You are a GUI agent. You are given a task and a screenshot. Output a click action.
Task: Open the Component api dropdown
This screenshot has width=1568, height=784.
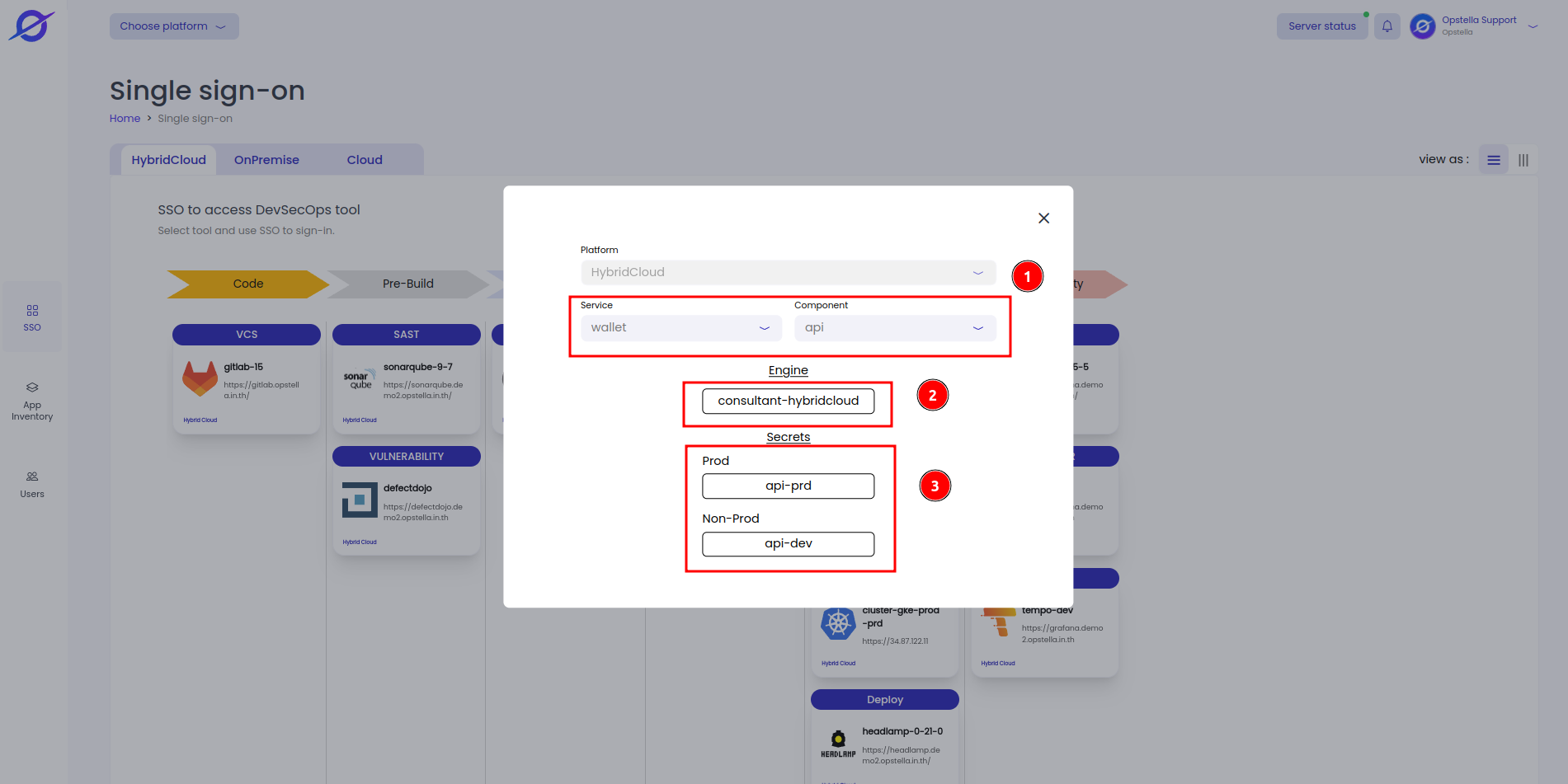895,327
